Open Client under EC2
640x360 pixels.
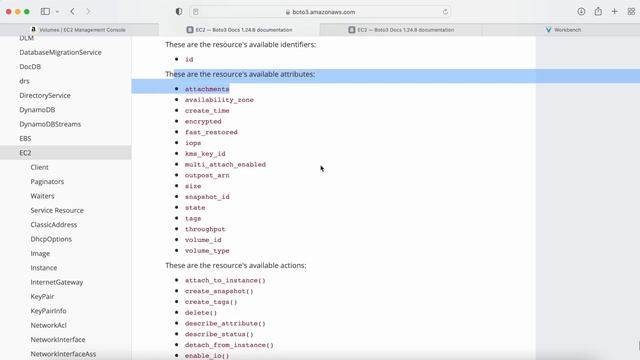click(40, 167)
